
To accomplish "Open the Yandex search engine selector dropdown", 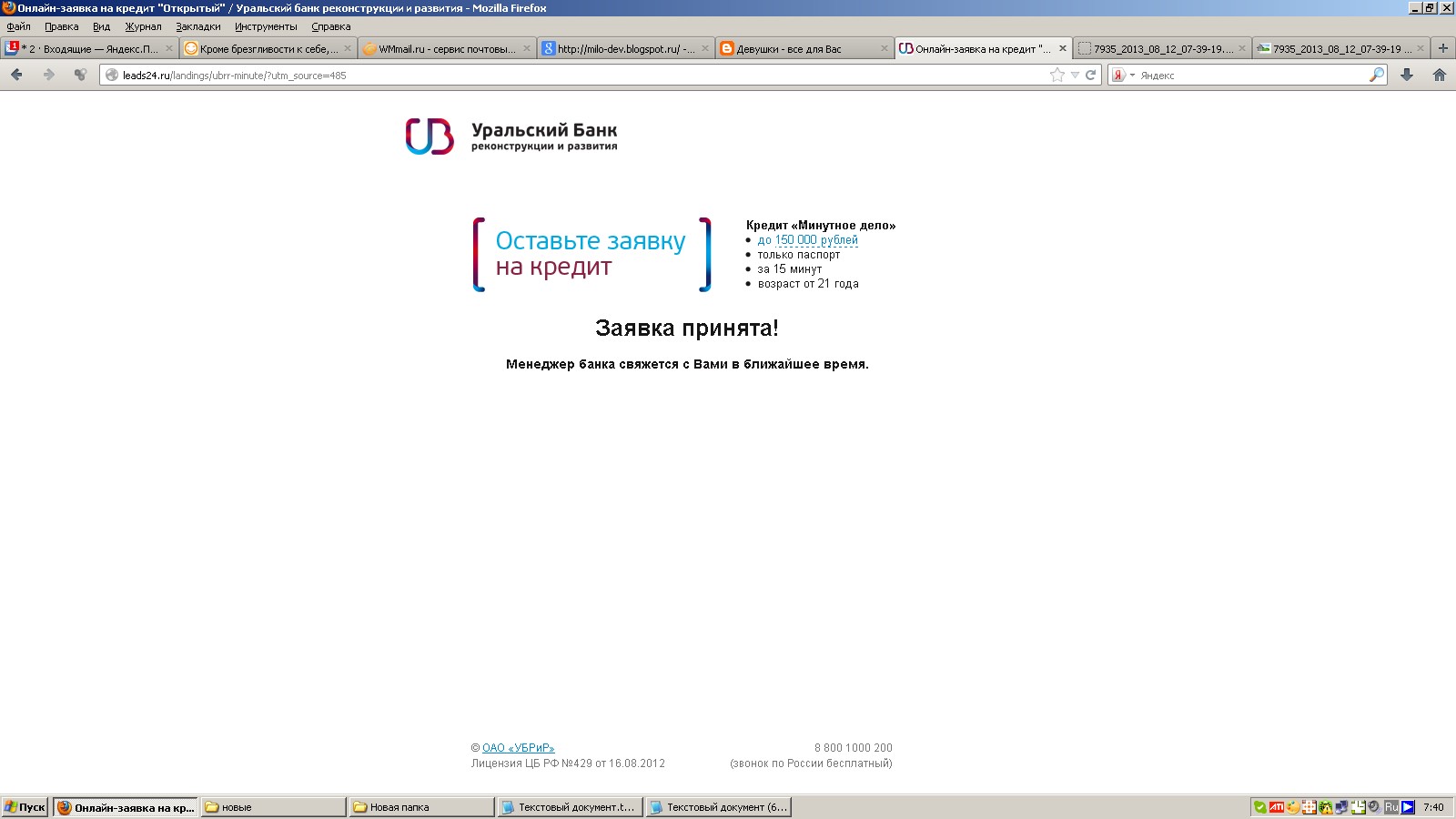I will click(x=1123, y=75).
